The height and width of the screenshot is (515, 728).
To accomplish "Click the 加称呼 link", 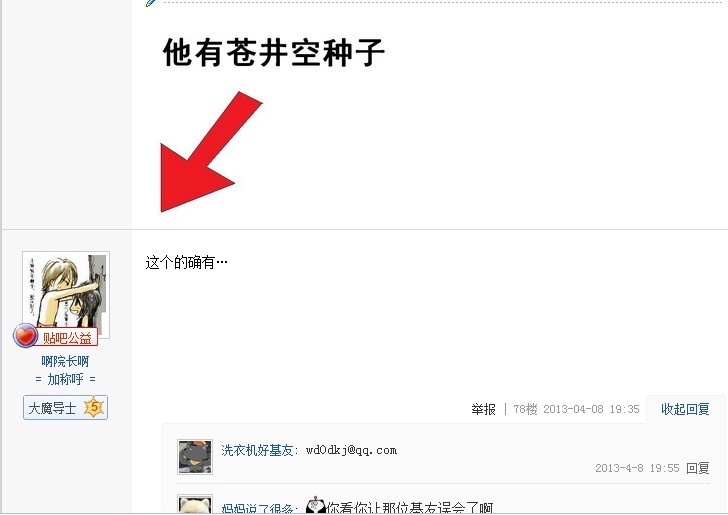I will pos(65,379).
